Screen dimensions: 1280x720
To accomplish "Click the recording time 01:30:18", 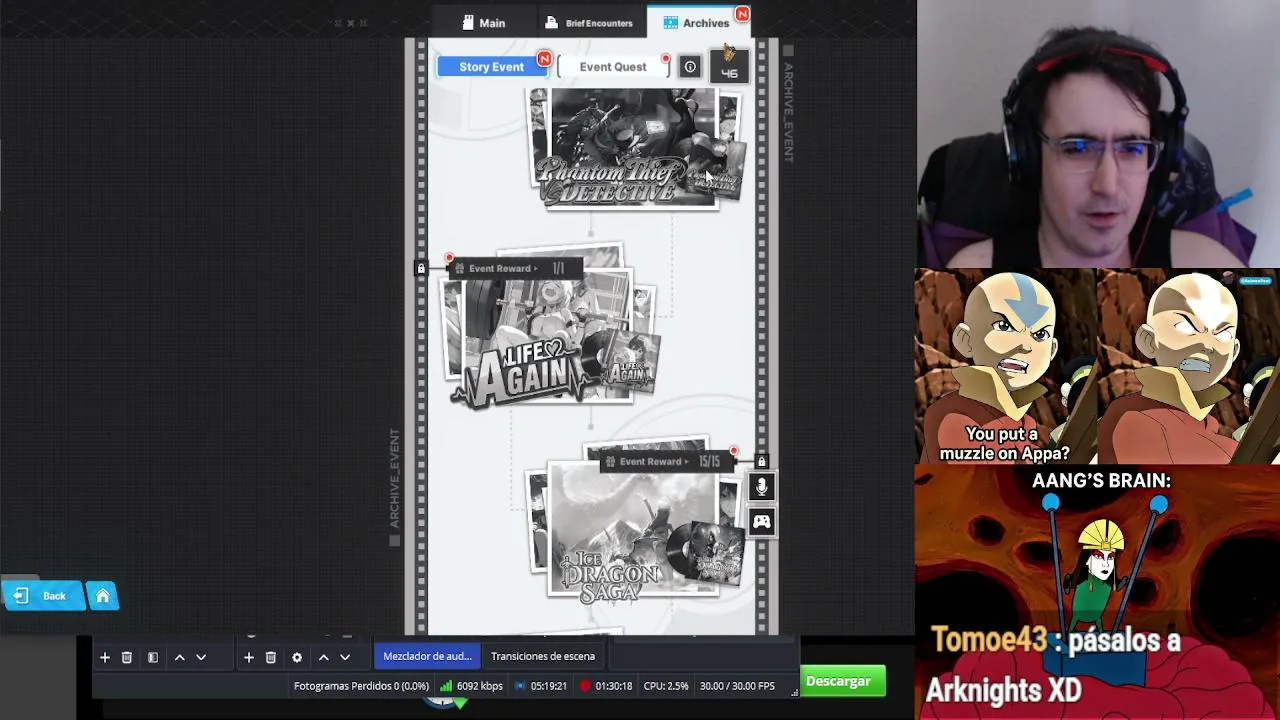I will pyautogui.click(x=613, y=686).
